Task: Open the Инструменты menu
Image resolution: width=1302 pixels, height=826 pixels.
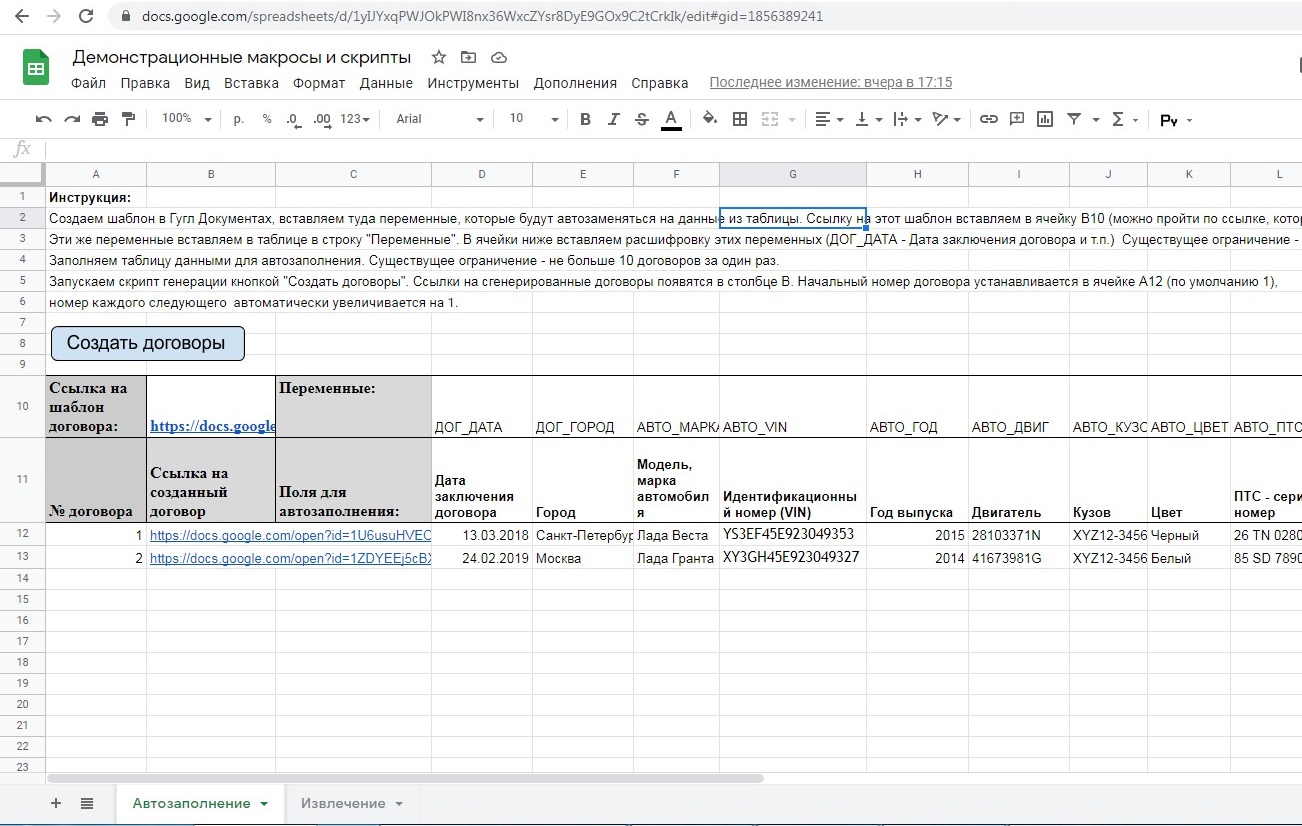Action: point(473,83)
